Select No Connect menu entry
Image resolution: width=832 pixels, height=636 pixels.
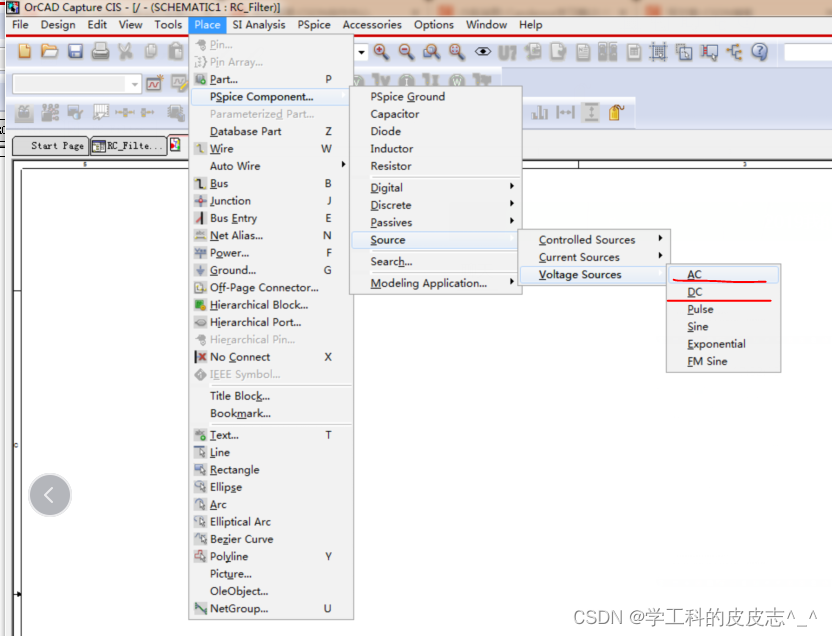tap(271, 357)
